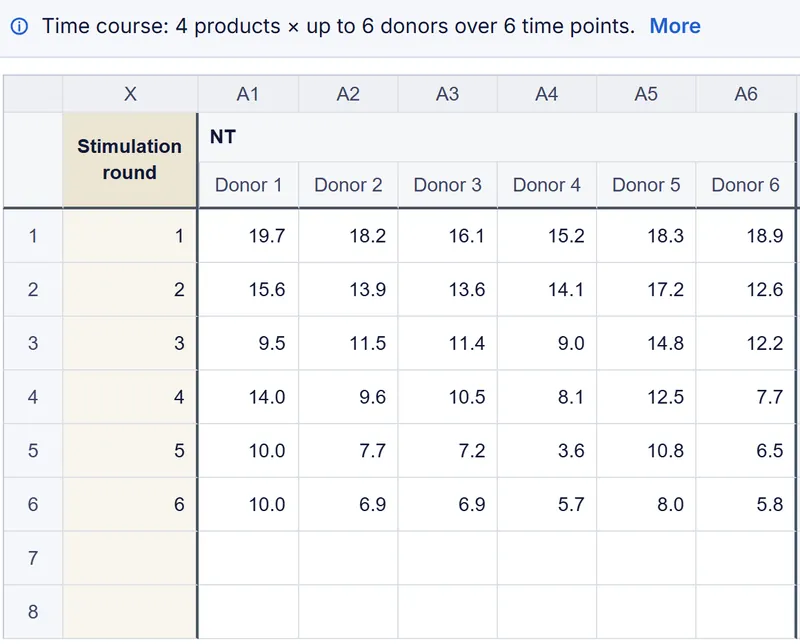Click cell with value 12.5
Screen dimensions: 800x644
646,397
